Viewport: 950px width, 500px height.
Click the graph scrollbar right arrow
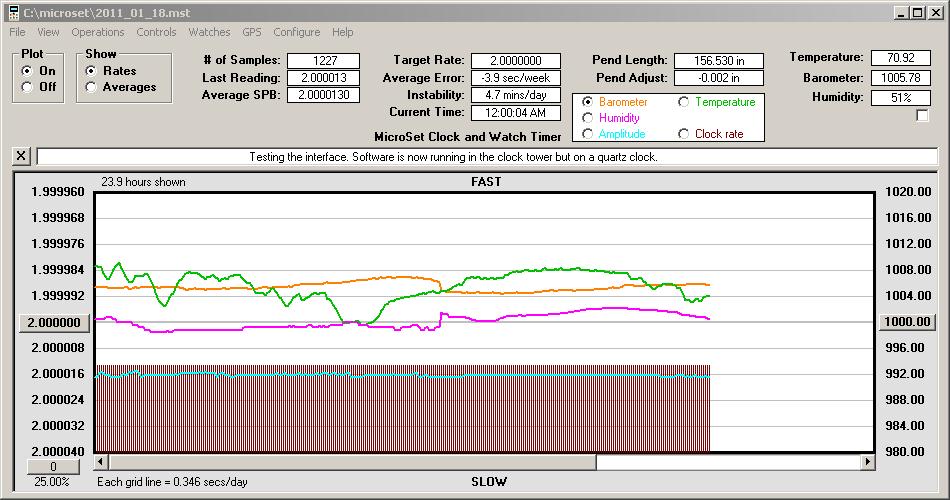(868, 462)
